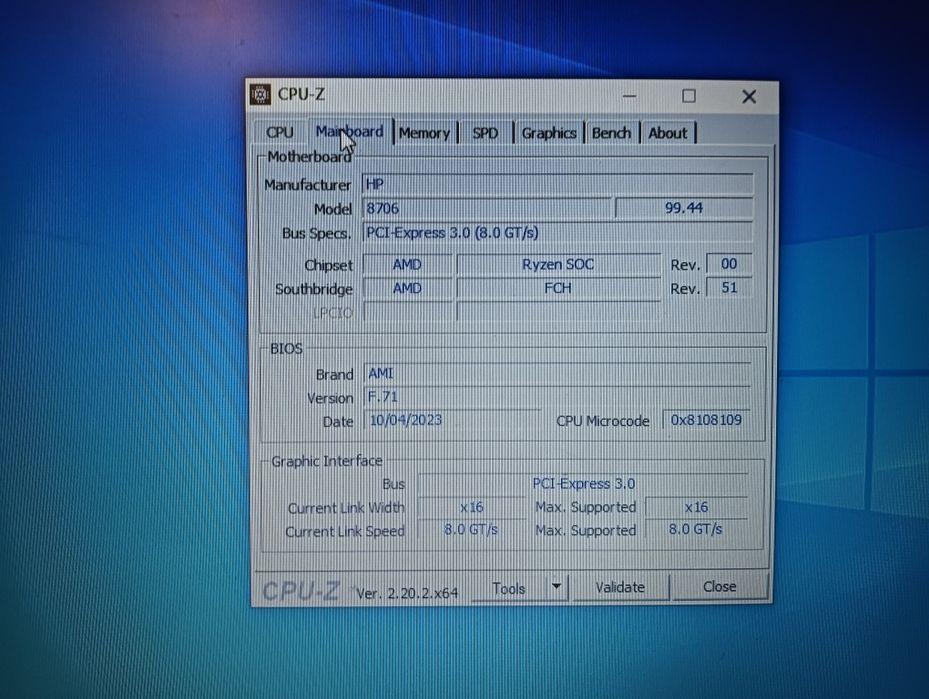Go to the Bench tab
929x699 pixels.
pyautogui.click(x=611, y=133)
